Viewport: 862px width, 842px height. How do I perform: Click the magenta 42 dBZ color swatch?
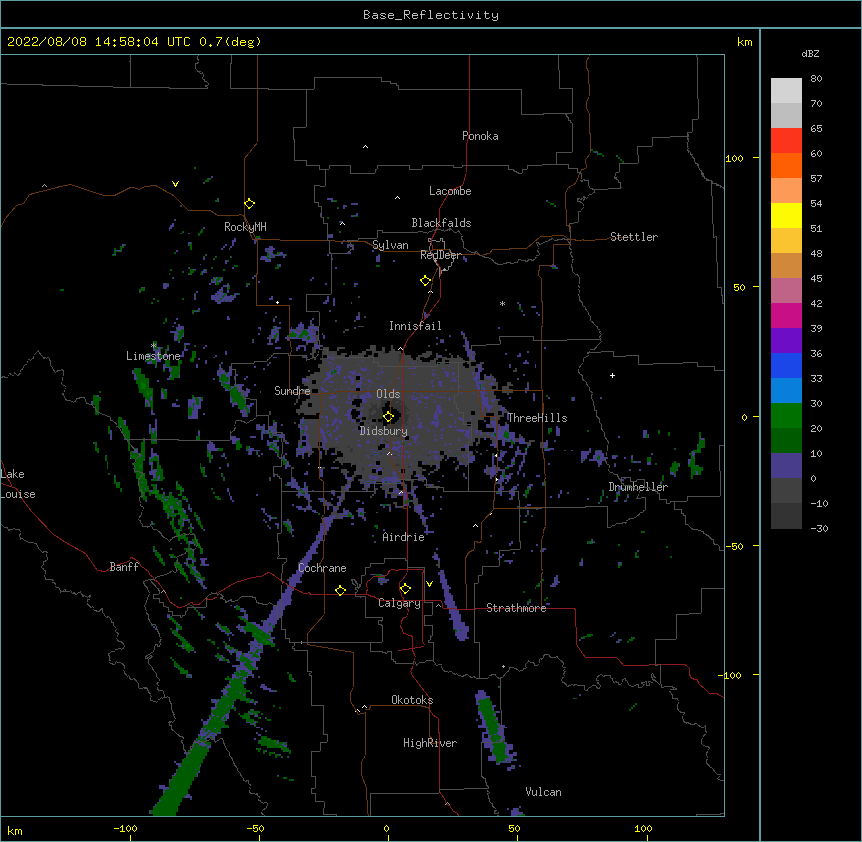point(786,315)
